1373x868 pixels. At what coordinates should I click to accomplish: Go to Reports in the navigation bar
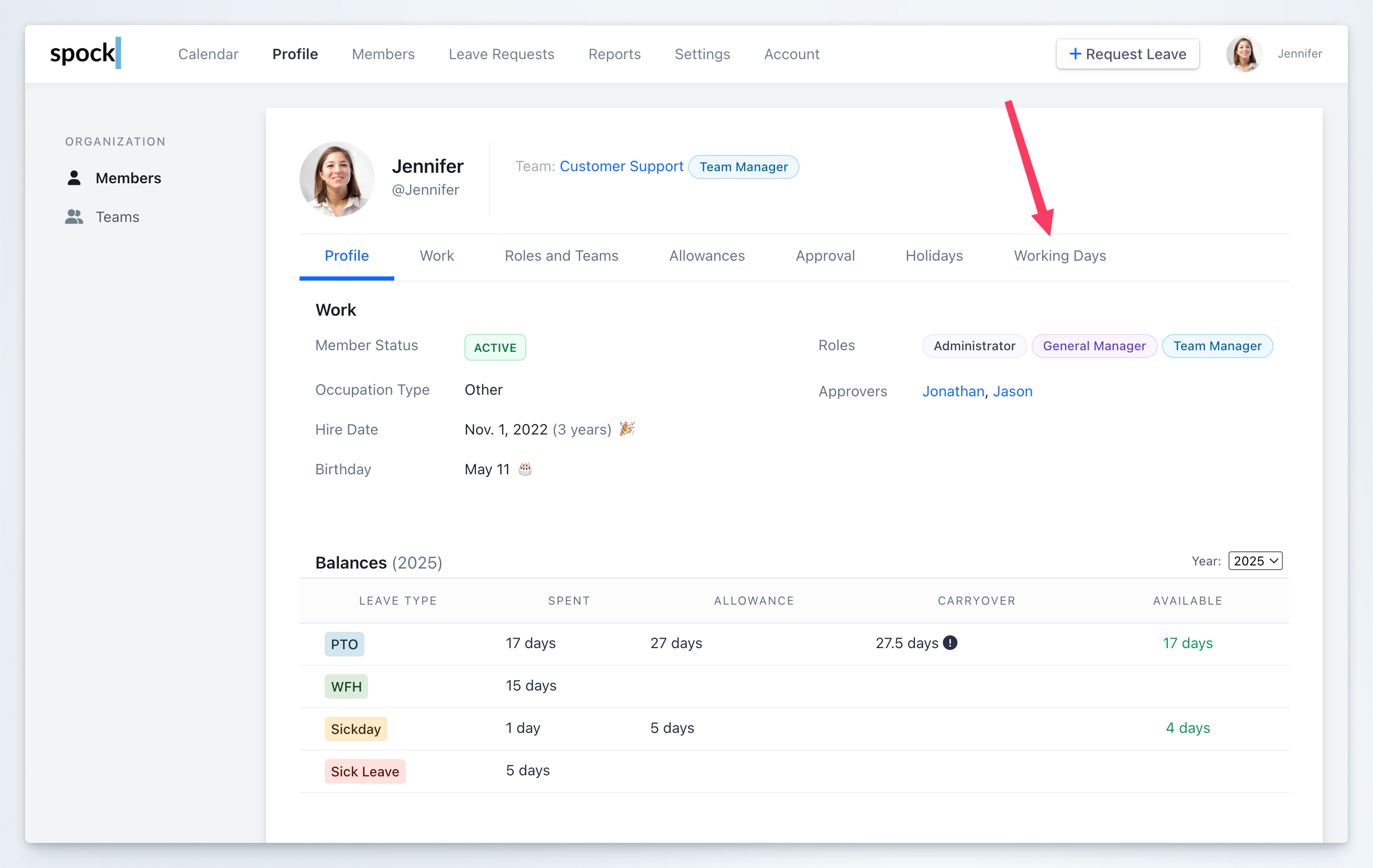click(614, 54)
